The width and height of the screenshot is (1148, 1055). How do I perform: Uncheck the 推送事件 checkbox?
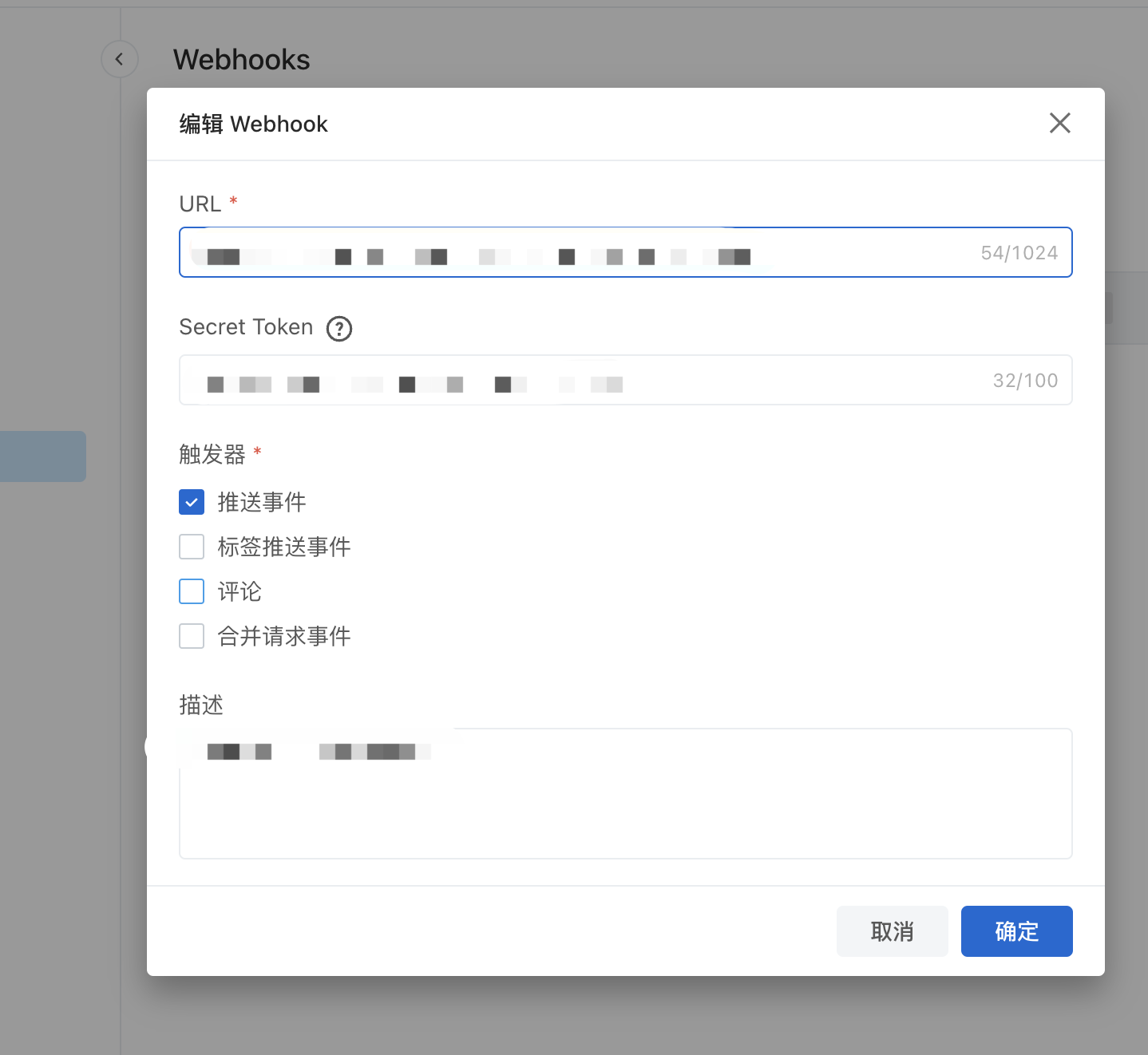tap(192, 502)
